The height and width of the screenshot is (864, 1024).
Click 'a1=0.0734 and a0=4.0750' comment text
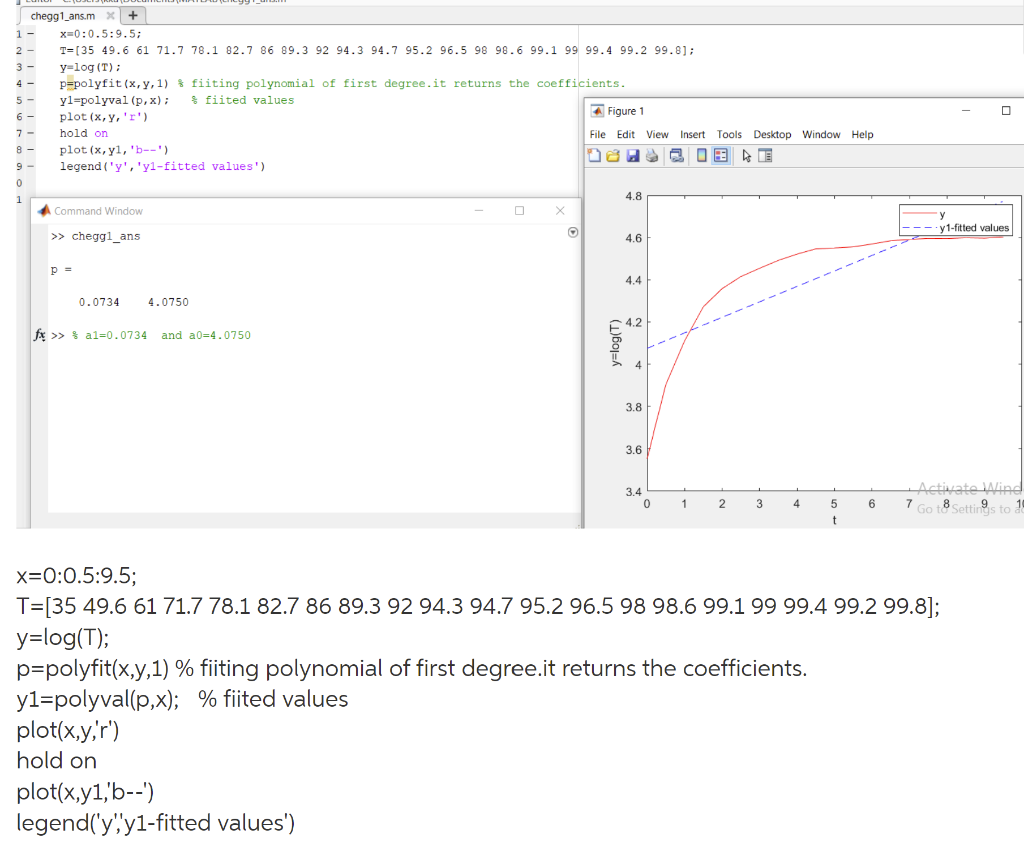point(168,335)
